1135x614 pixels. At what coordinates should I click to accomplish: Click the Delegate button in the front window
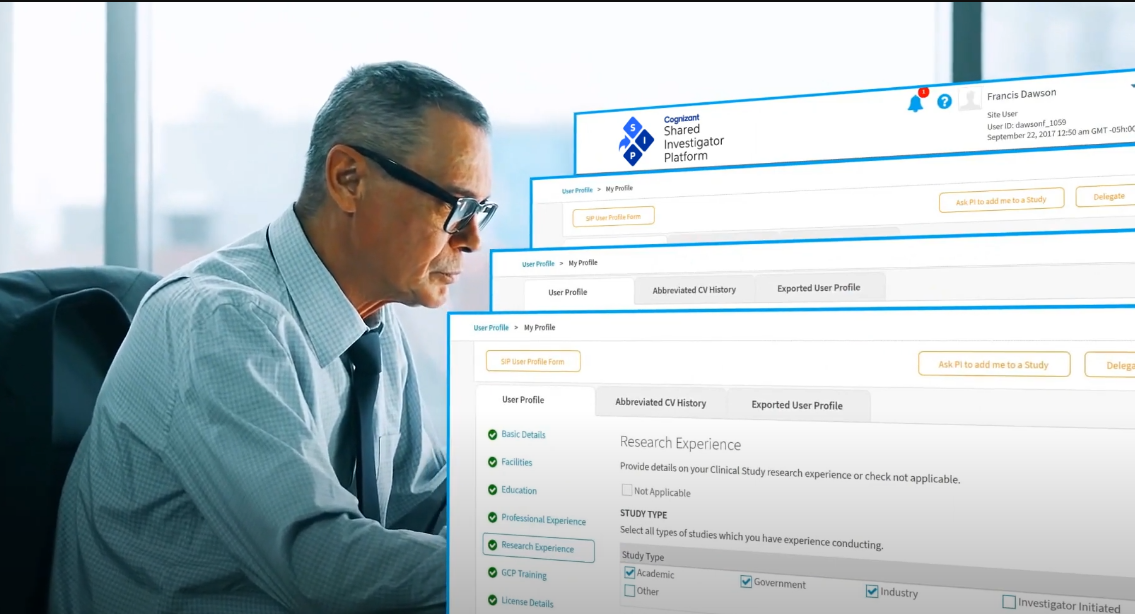tap(1111, 366)
